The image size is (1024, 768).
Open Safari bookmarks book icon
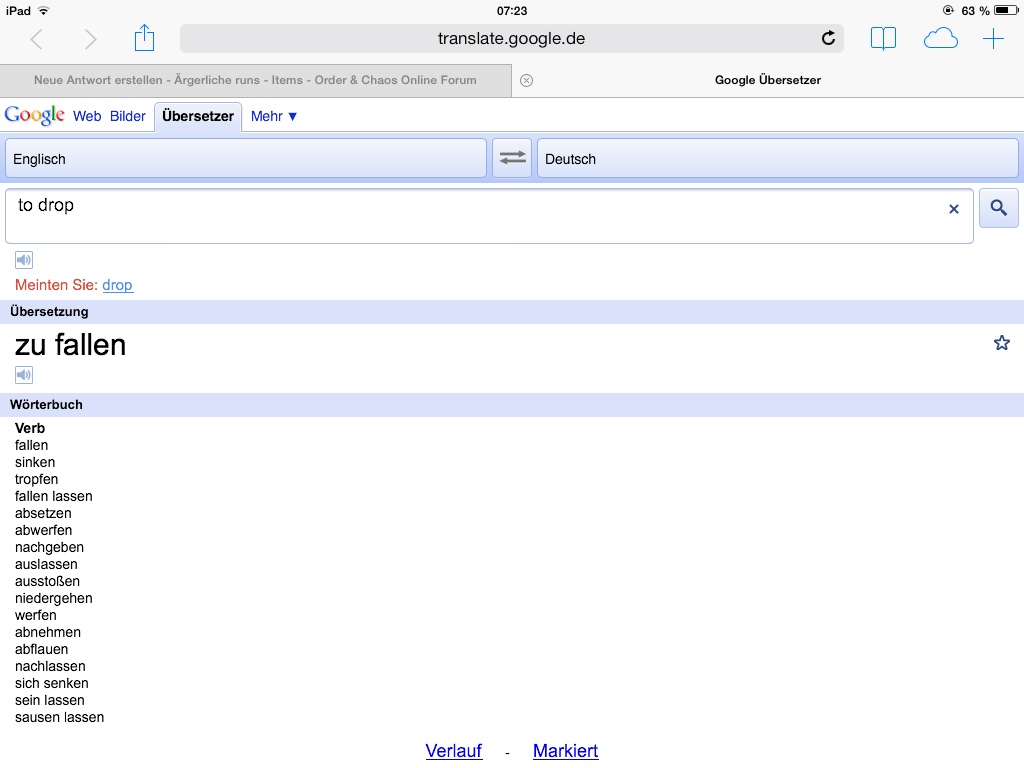(x=883, y=39)
